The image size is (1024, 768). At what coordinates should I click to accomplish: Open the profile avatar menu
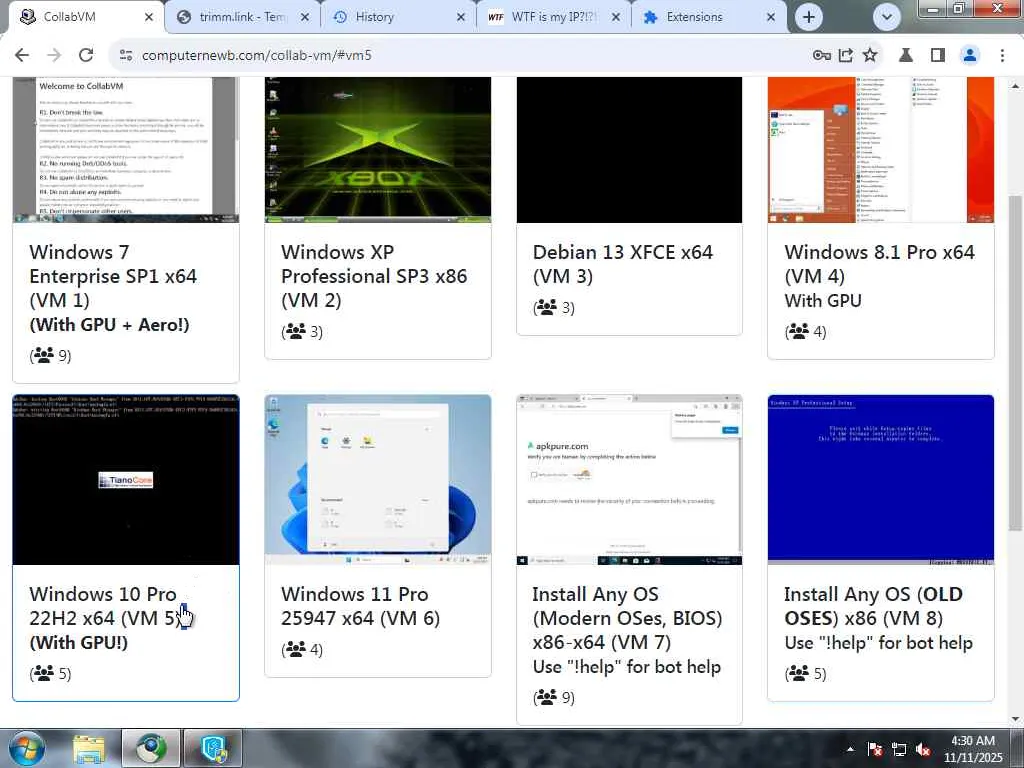pos(970,56)
